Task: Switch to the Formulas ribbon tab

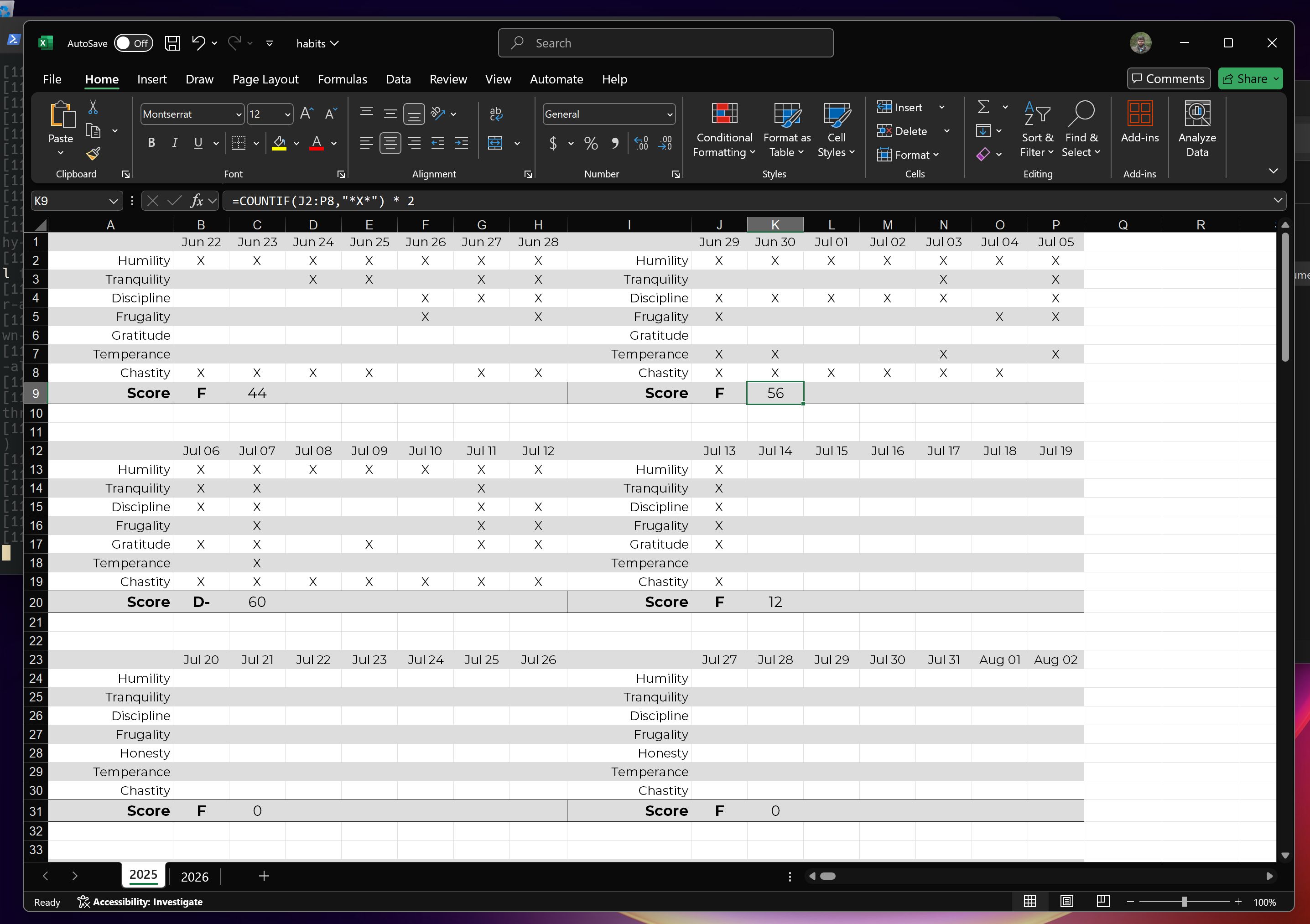Action: [343, 79]
